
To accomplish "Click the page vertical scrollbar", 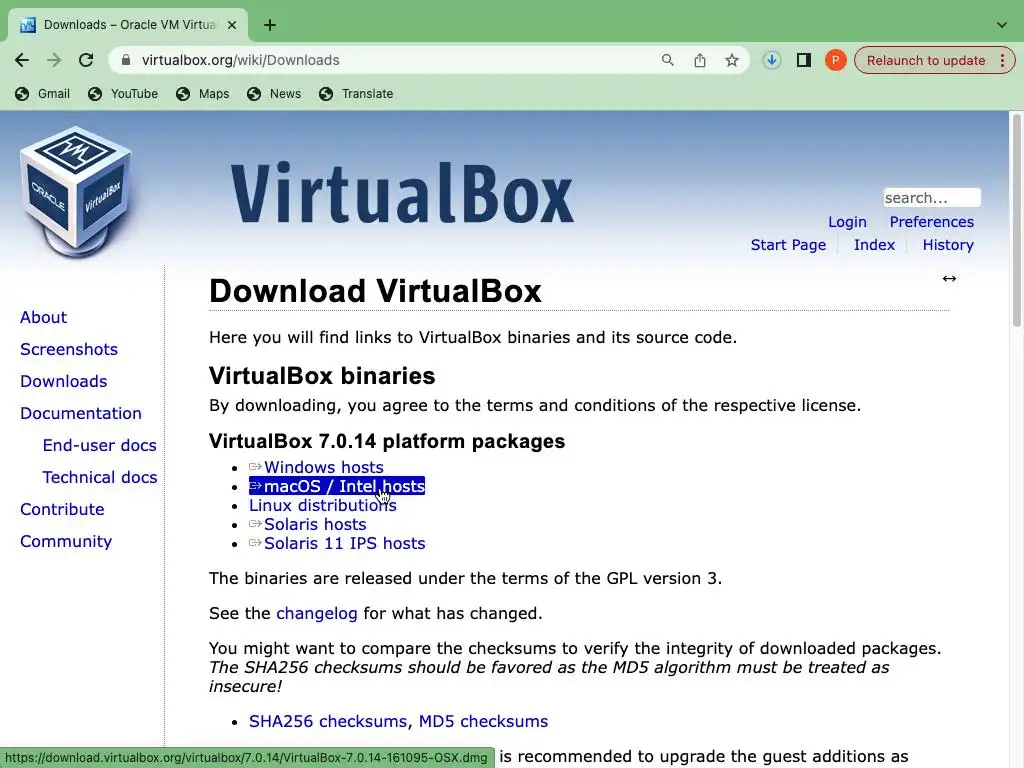I will coord(1017,220).
